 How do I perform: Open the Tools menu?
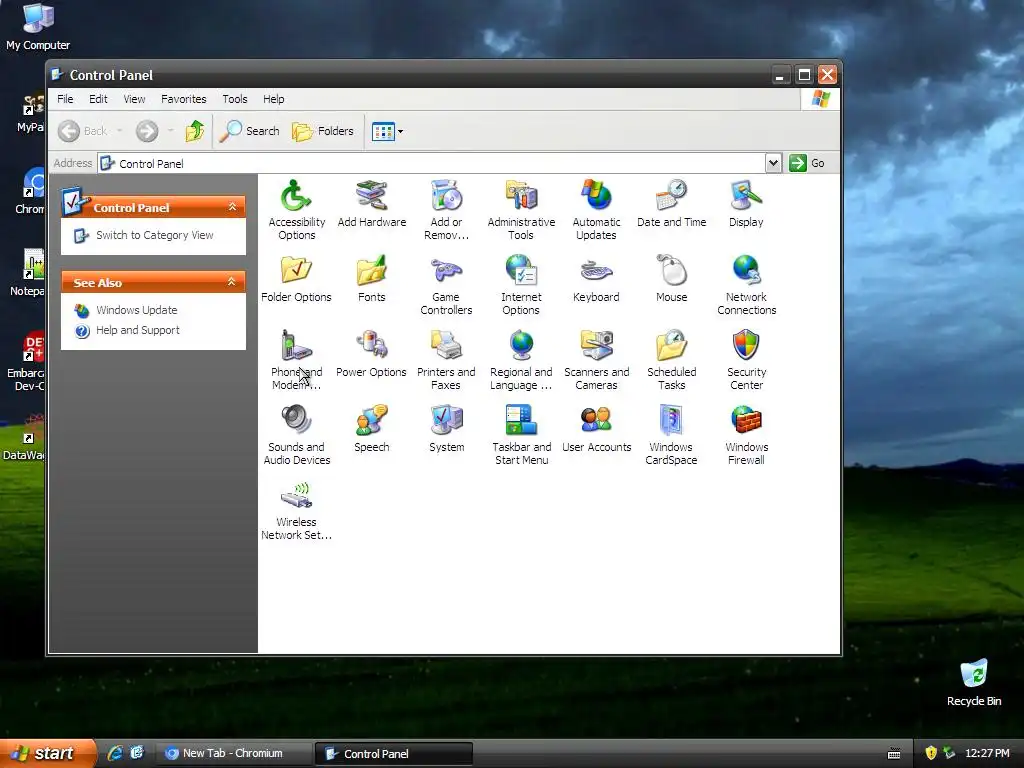234,99
